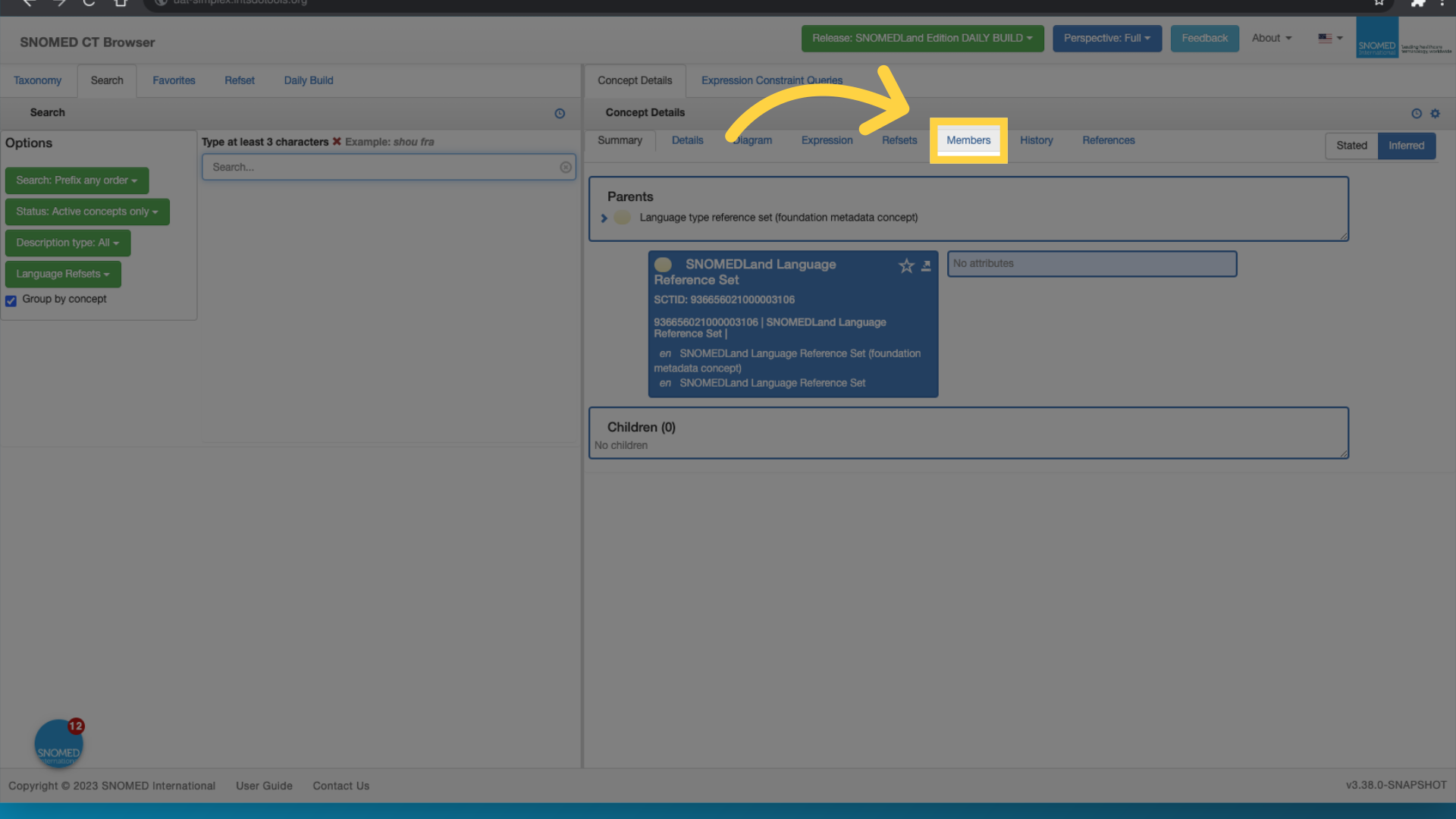The width and height of the screenshot is (1456, 819).
Task: Open the Members sub-tab
Action: coord(968,140)
